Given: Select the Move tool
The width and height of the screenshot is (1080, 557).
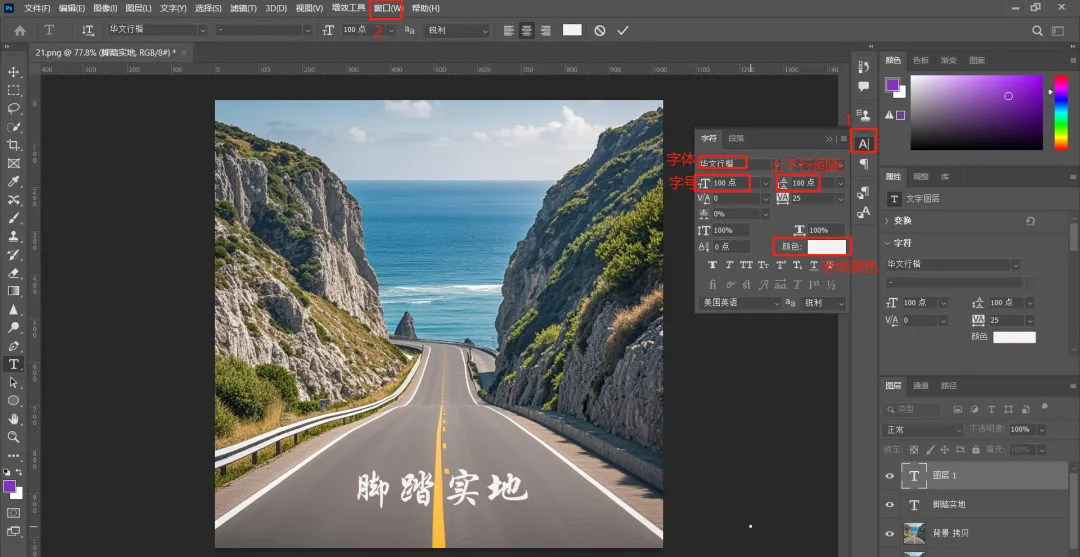Looking at the screenshot, I should pyautogui.click(x=13, y=72).
